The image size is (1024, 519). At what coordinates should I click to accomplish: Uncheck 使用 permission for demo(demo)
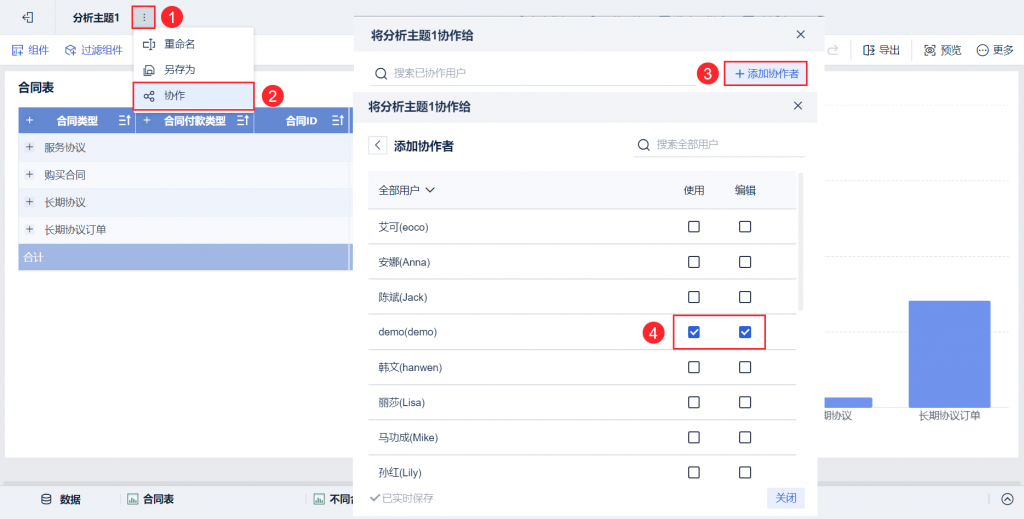click(694, 332)
